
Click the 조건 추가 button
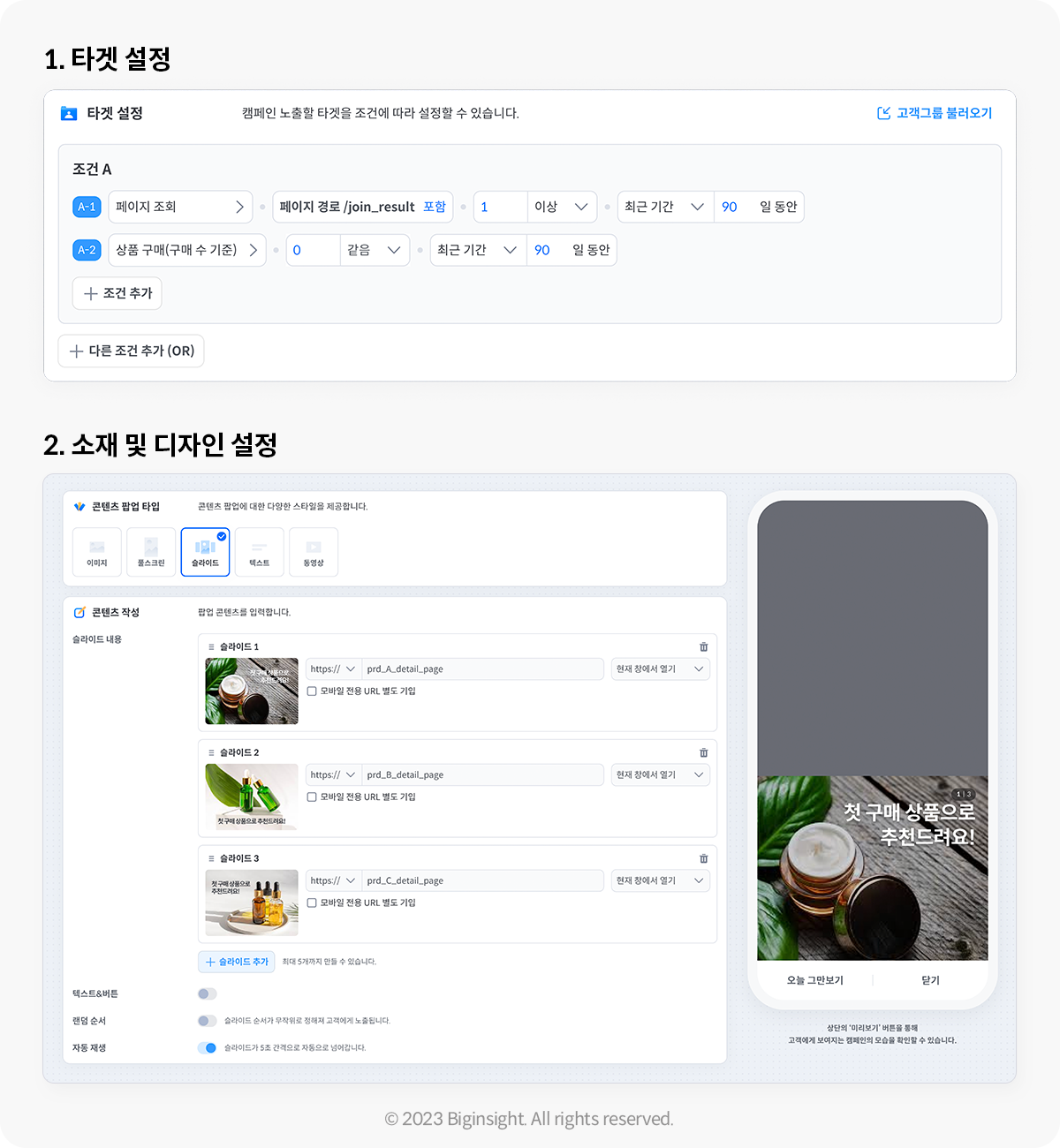click(x=117, y=293)
